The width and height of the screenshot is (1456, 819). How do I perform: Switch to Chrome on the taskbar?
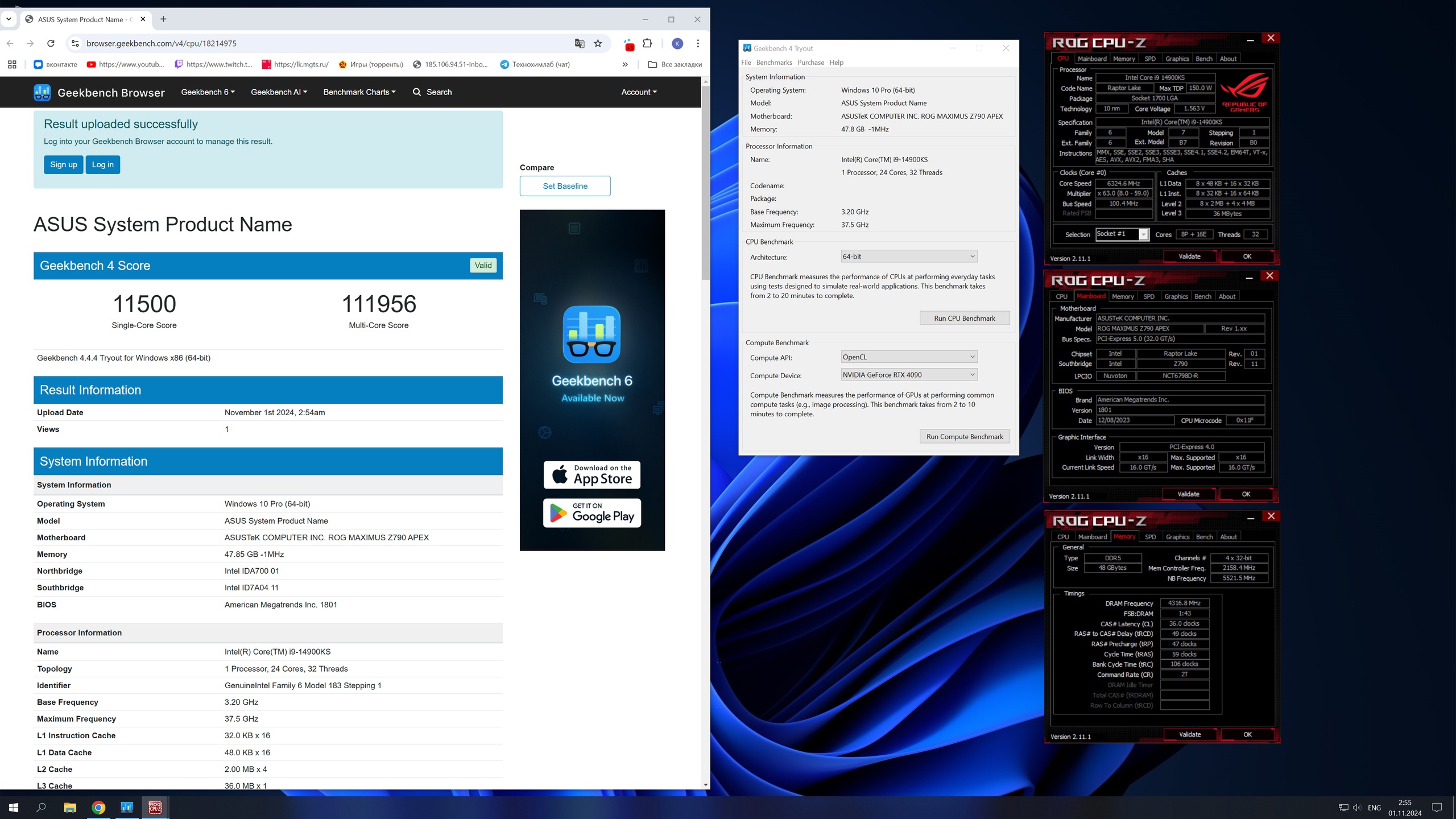98,807
